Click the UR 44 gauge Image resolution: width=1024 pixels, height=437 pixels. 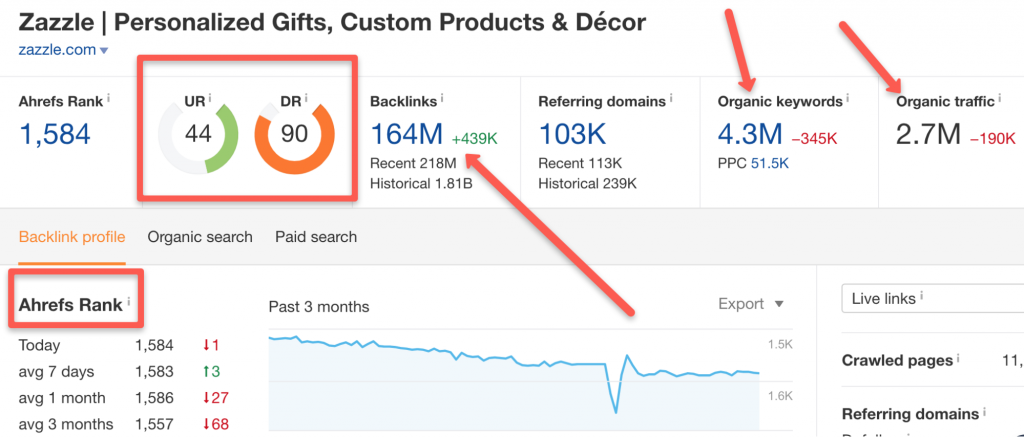(198, 135)
